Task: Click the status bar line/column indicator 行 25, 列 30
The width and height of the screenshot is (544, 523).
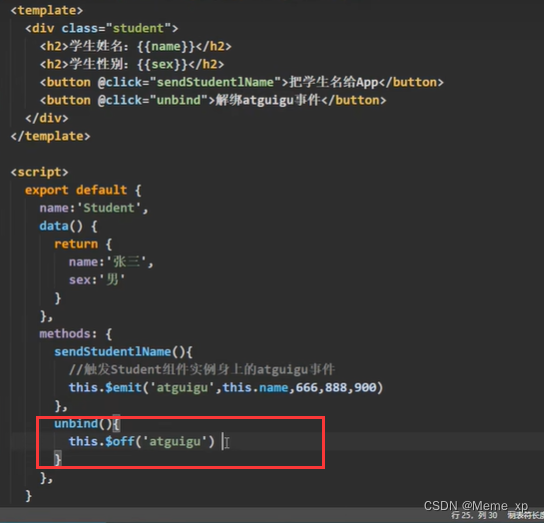Action: pyautogui.click(x=474, y=515)
